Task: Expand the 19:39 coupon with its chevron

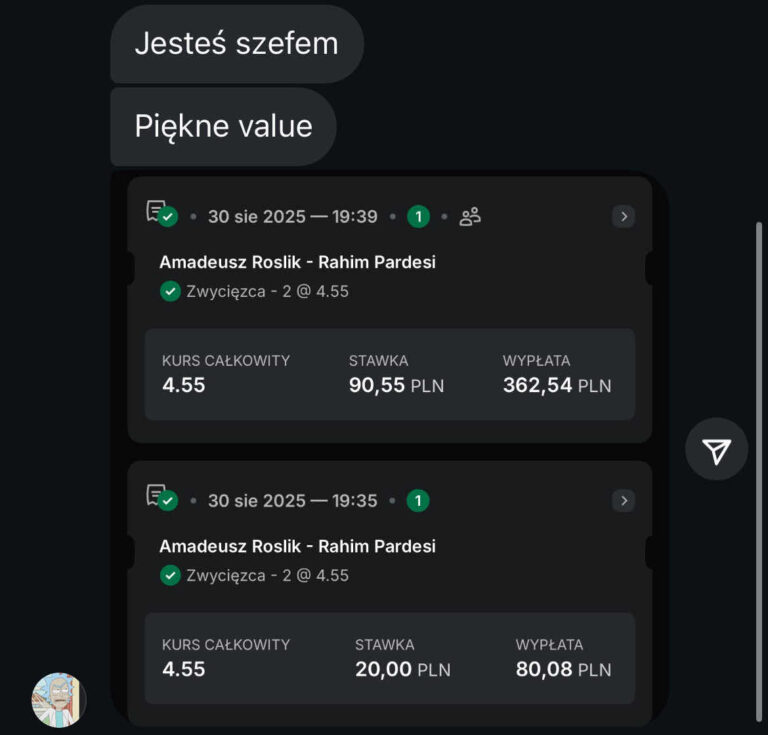Action: (x=623, y=216)
